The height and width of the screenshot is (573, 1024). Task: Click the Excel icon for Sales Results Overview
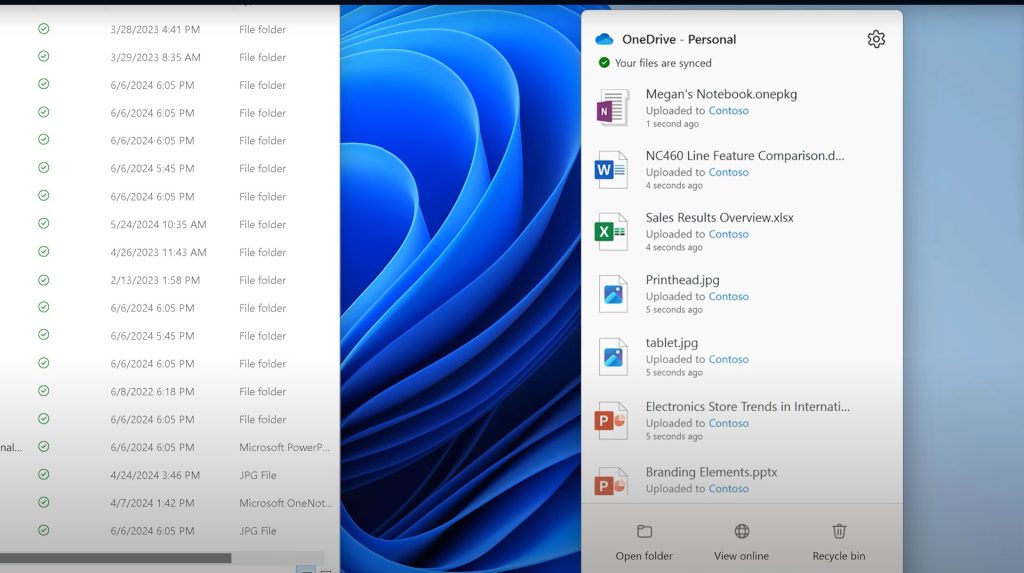click(611, 231)
